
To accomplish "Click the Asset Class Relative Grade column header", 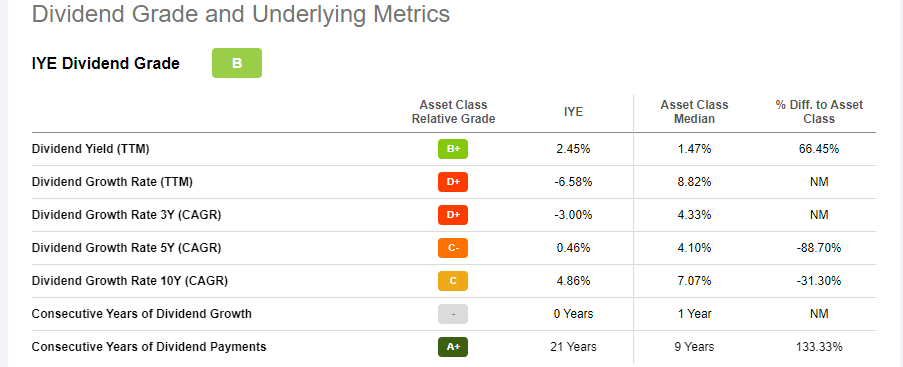I will tap(453, 112).
